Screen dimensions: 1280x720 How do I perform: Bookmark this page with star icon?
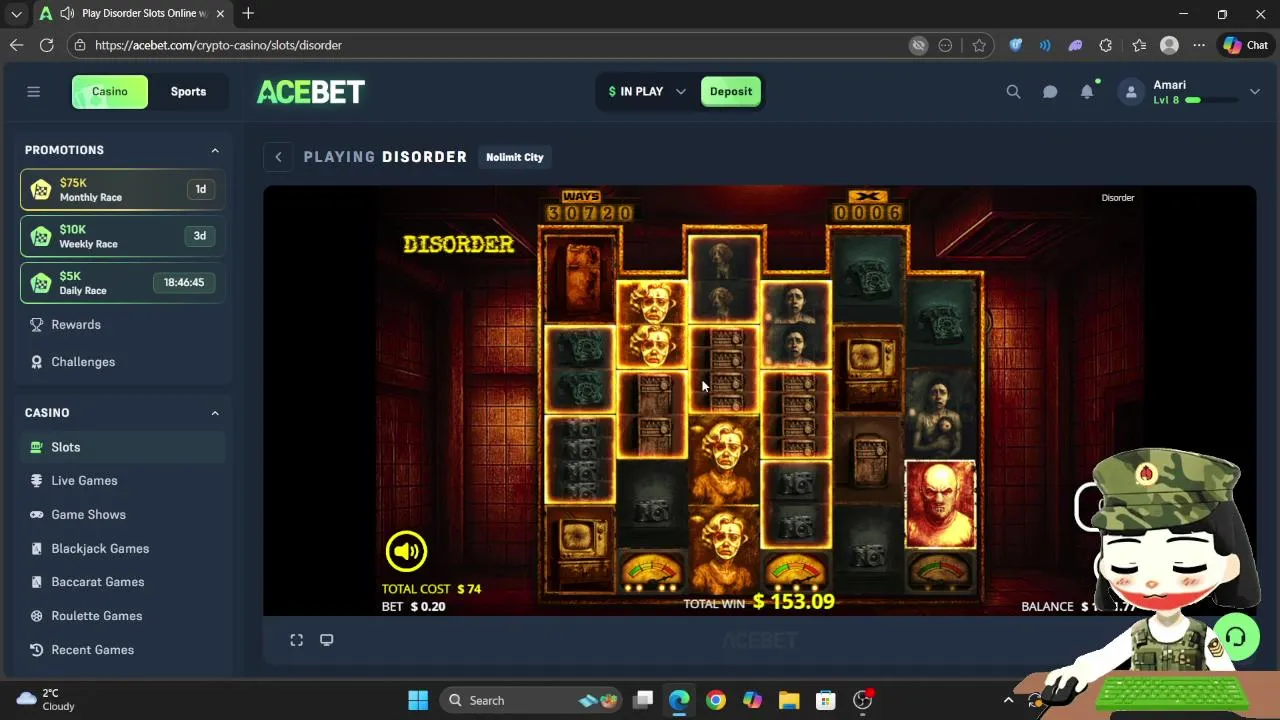click(979, 45)
